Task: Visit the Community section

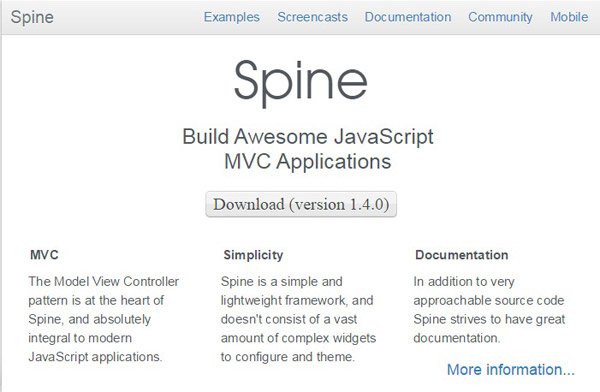Action: point(500,17)
